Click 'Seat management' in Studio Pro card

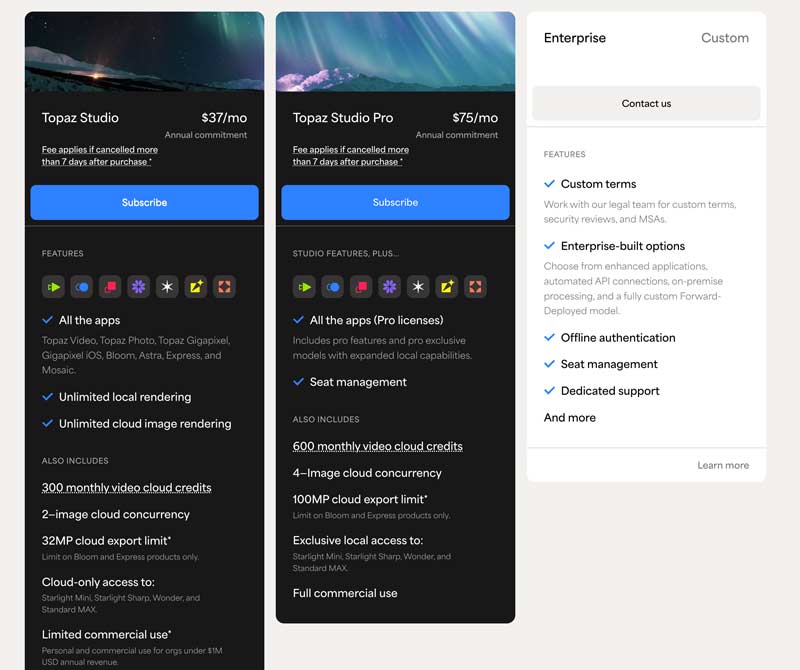[358, 382]
